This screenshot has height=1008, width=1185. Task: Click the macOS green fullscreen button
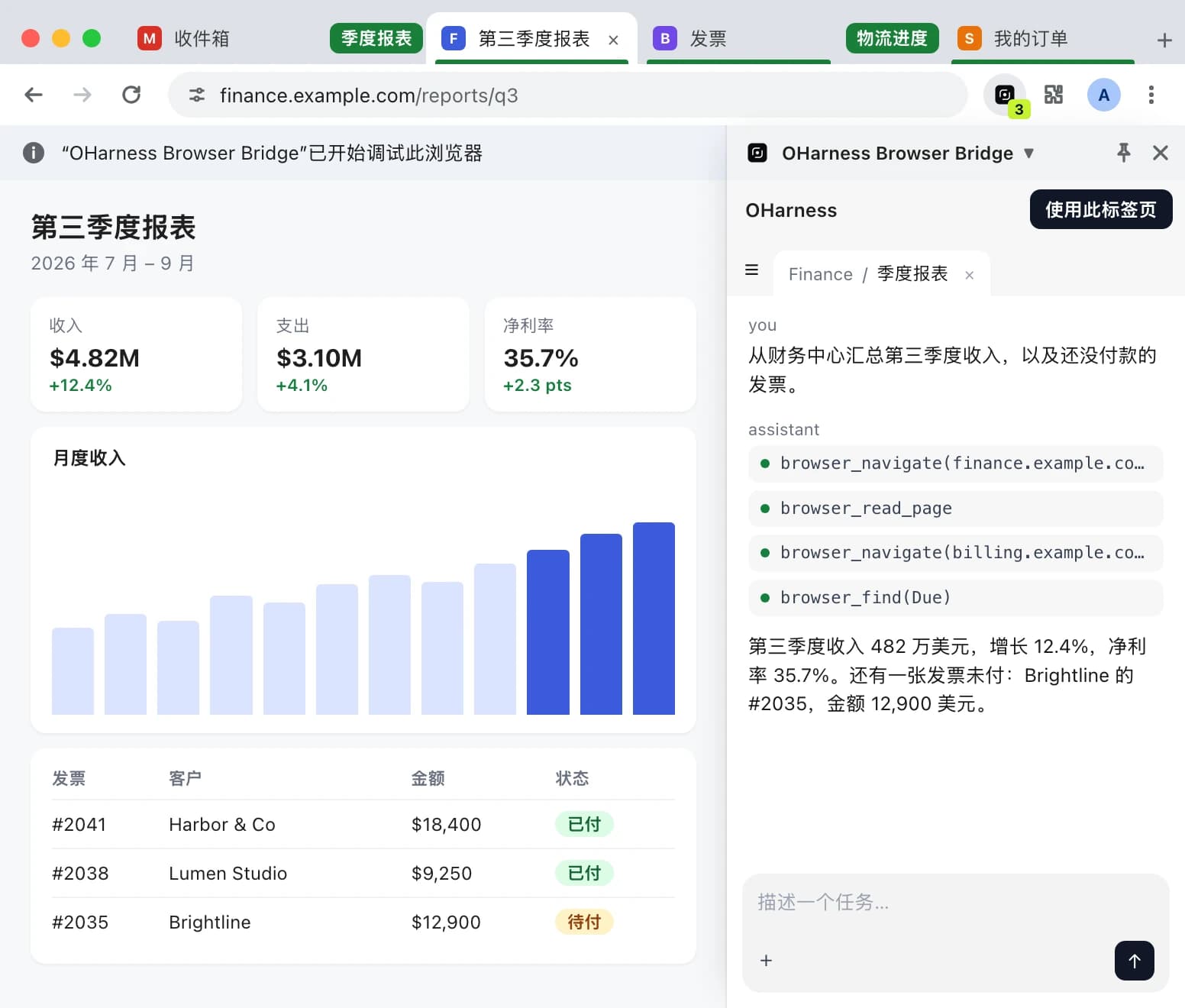[92, 38]
